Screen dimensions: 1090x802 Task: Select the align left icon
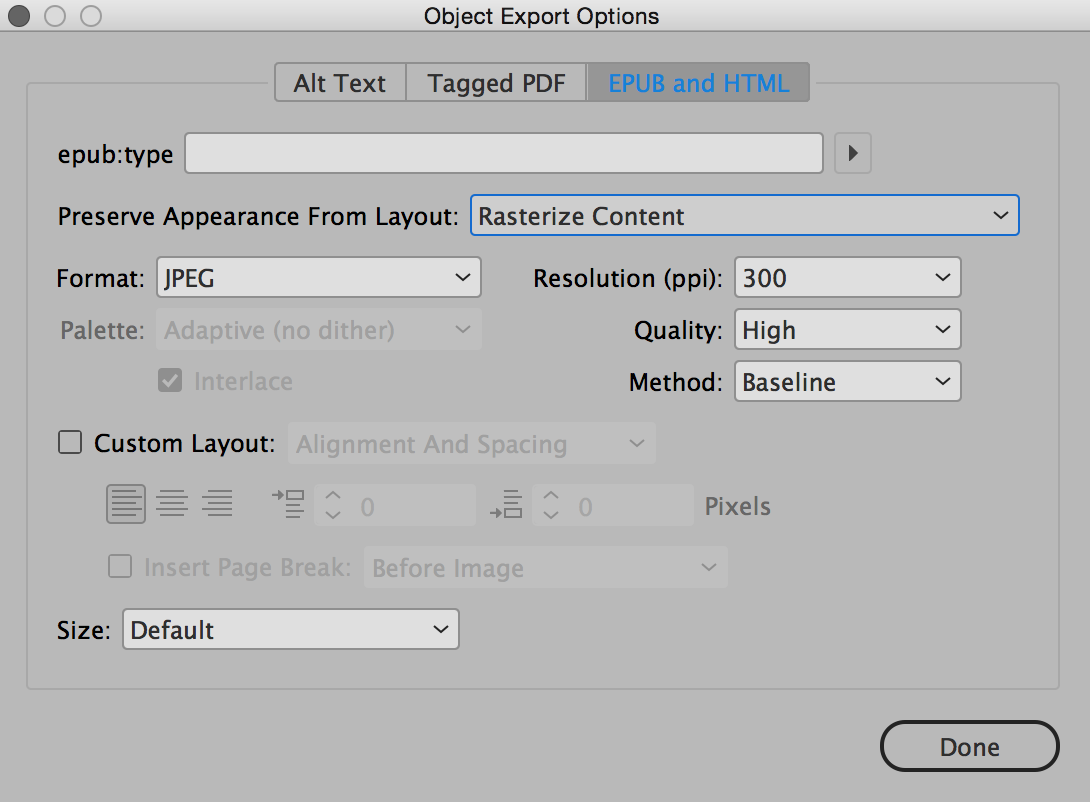[x=126, y=505]
